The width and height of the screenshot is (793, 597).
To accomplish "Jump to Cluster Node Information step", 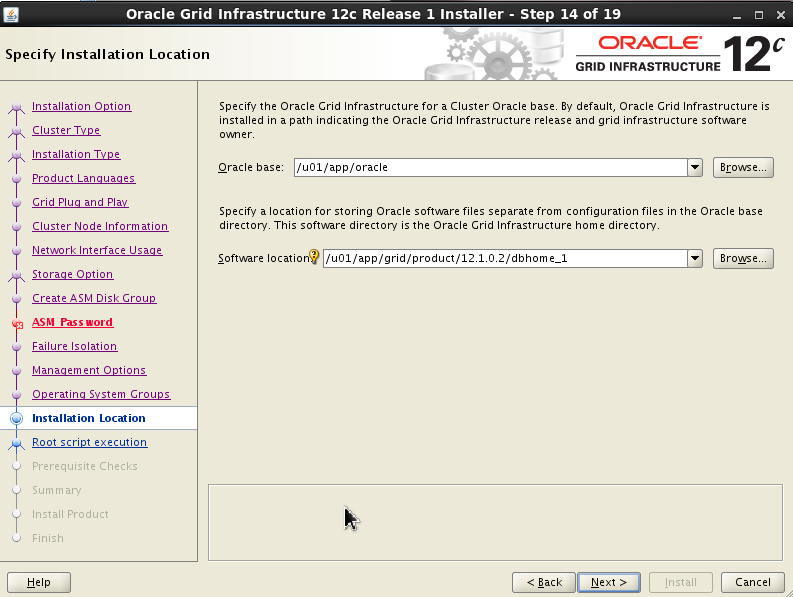I will [100, 226].
